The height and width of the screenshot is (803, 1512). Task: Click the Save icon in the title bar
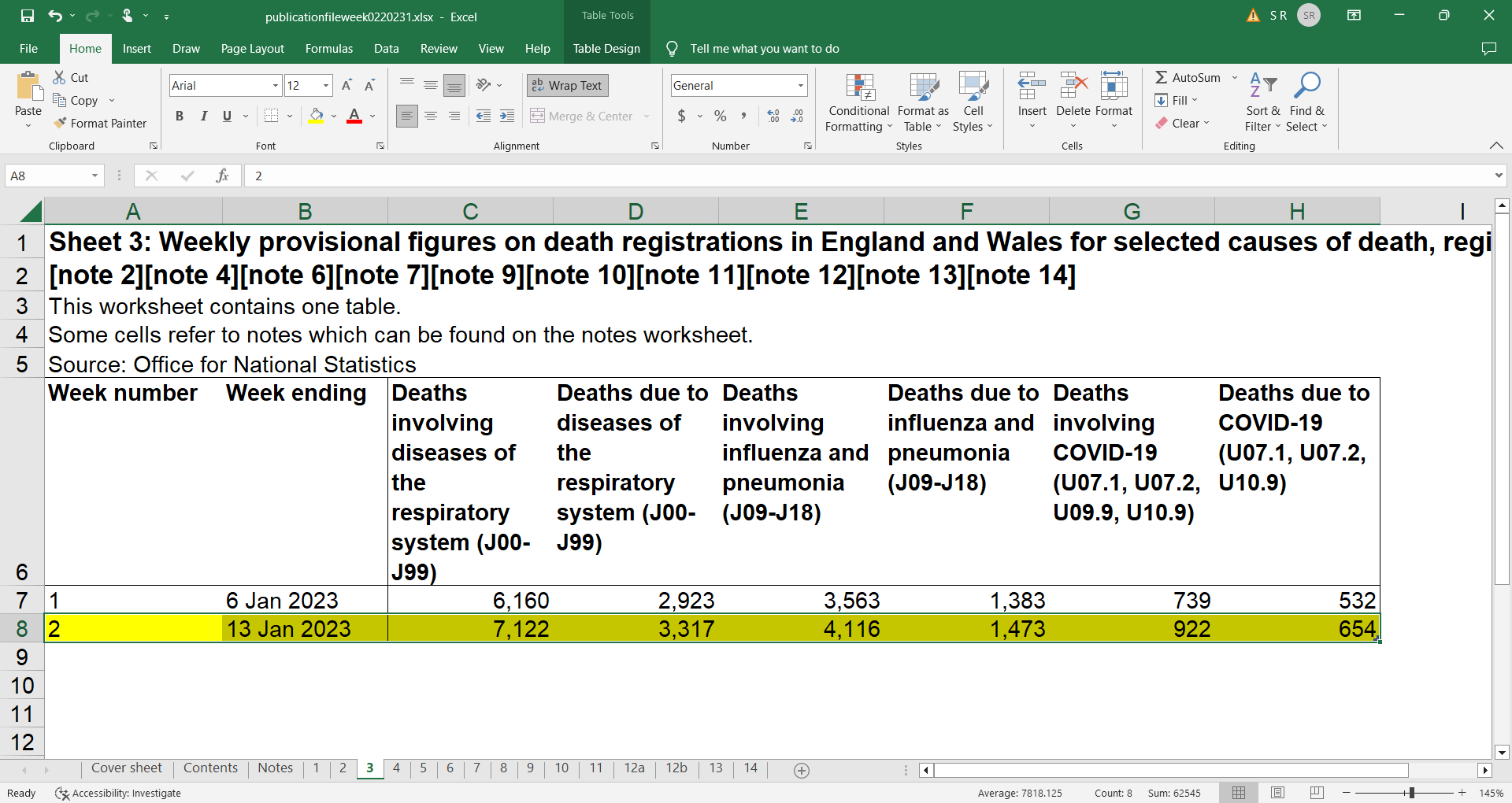(x=28, y=16)
